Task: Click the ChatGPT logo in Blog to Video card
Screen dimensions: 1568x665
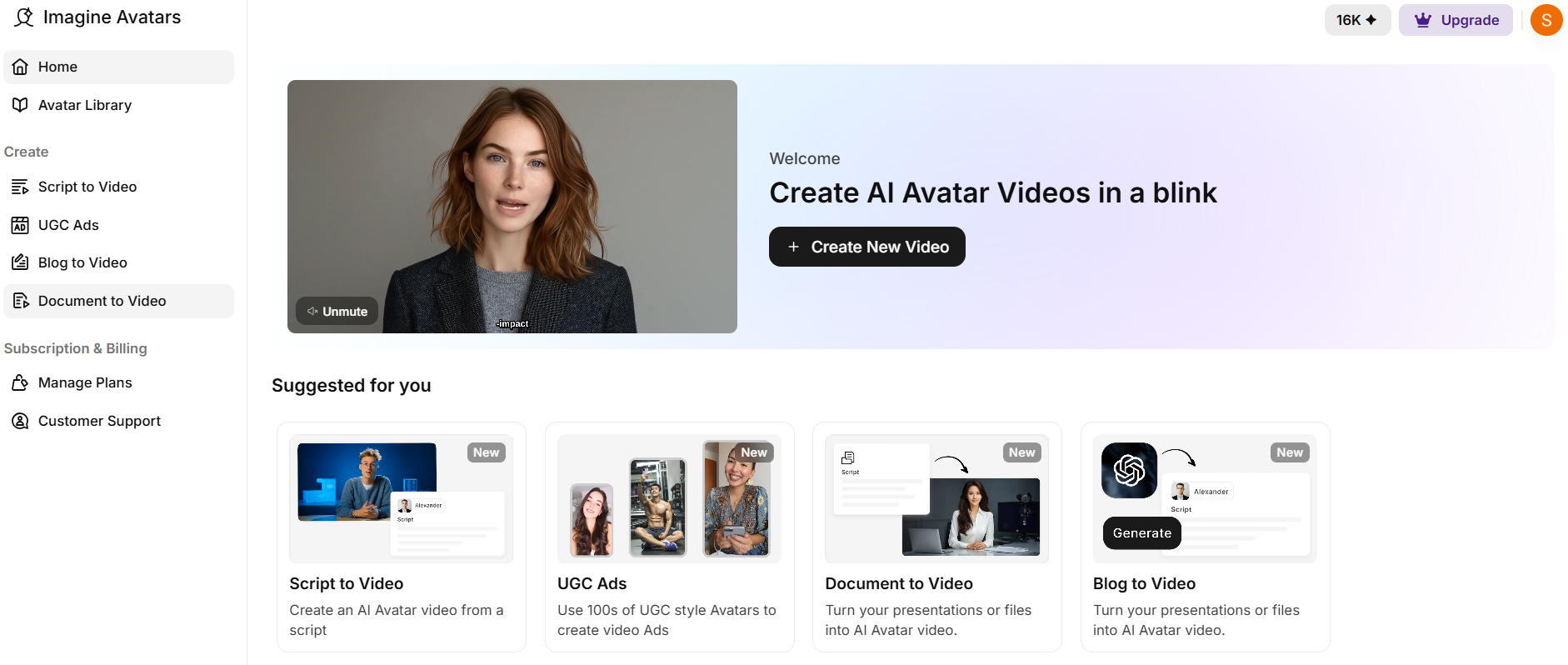Action: pos(1129,471)
